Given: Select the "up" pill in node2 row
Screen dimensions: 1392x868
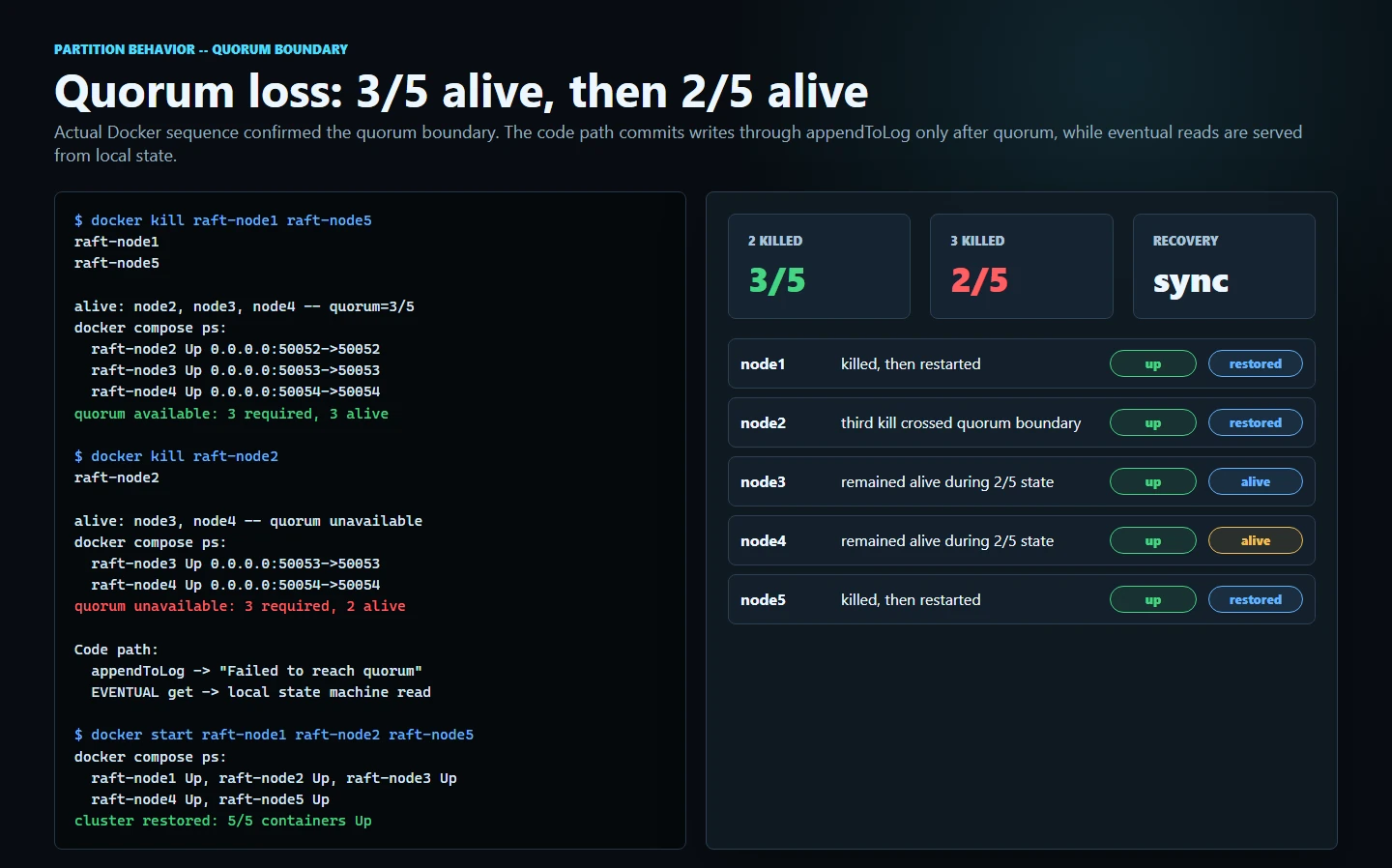Looking at the screenshot, I should pyautogui.click(x=1153, y=423).
